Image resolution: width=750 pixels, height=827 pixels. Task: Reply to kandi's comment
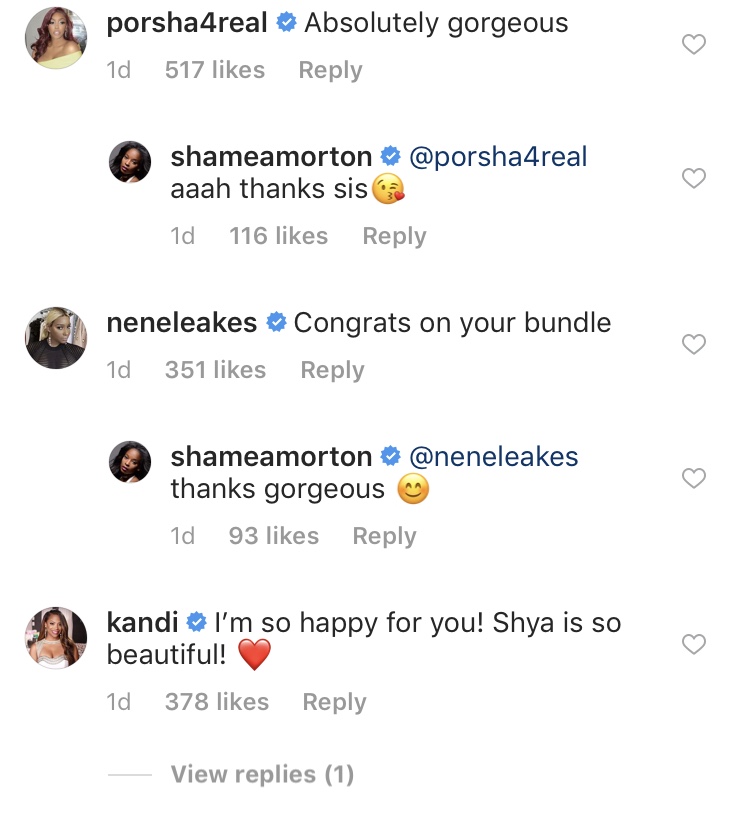click(x=334, y=702)
